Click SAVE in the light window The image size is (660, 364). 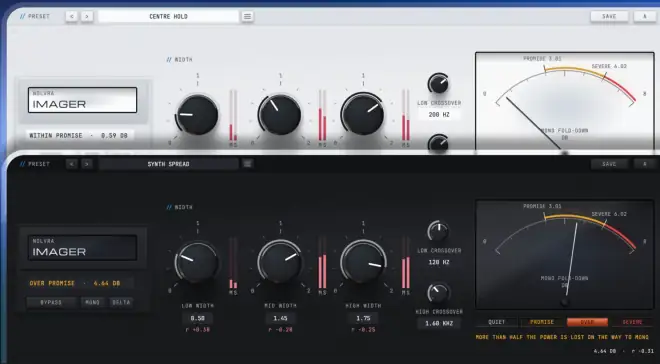coord(609,16)
